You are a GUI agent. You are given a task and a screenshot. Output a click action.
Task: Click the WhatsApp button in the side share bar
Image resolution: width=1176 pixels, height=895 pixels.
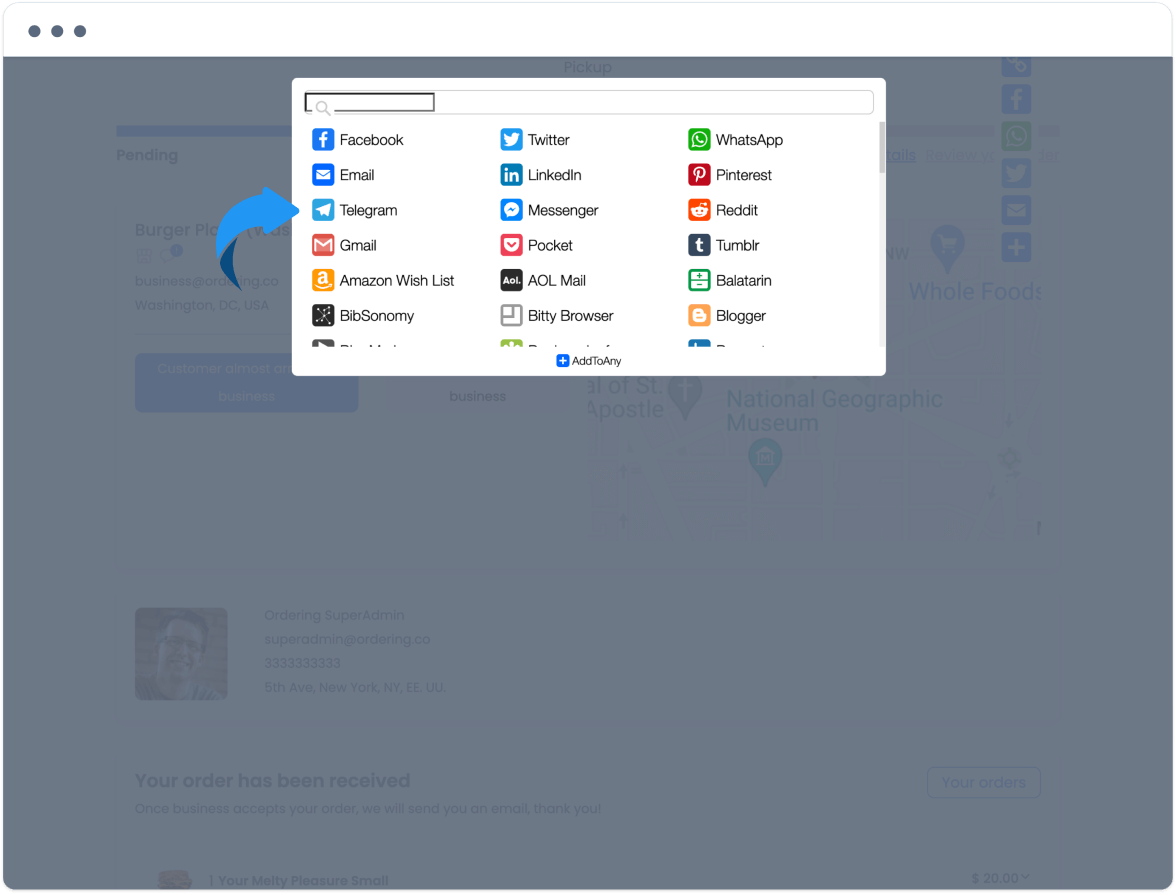tap(1016, 137)
